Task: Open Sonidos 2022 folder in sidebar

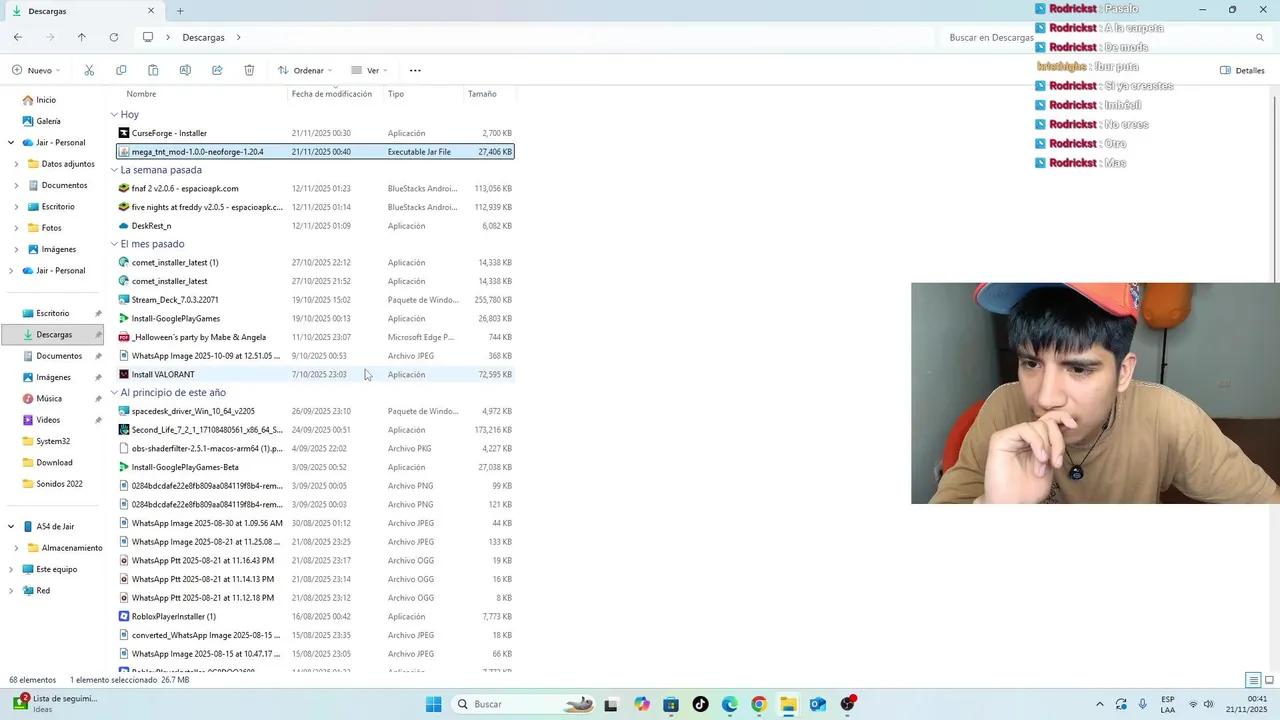Action: point(59,484)
